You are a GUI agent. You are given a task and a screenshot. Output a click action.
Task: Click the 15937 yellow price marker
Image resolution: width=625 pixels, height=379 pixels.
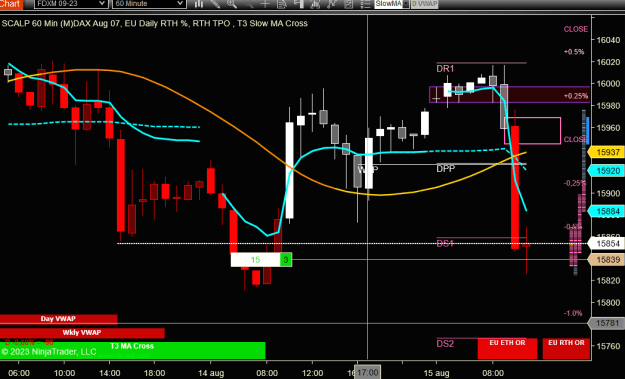point(607,152)
